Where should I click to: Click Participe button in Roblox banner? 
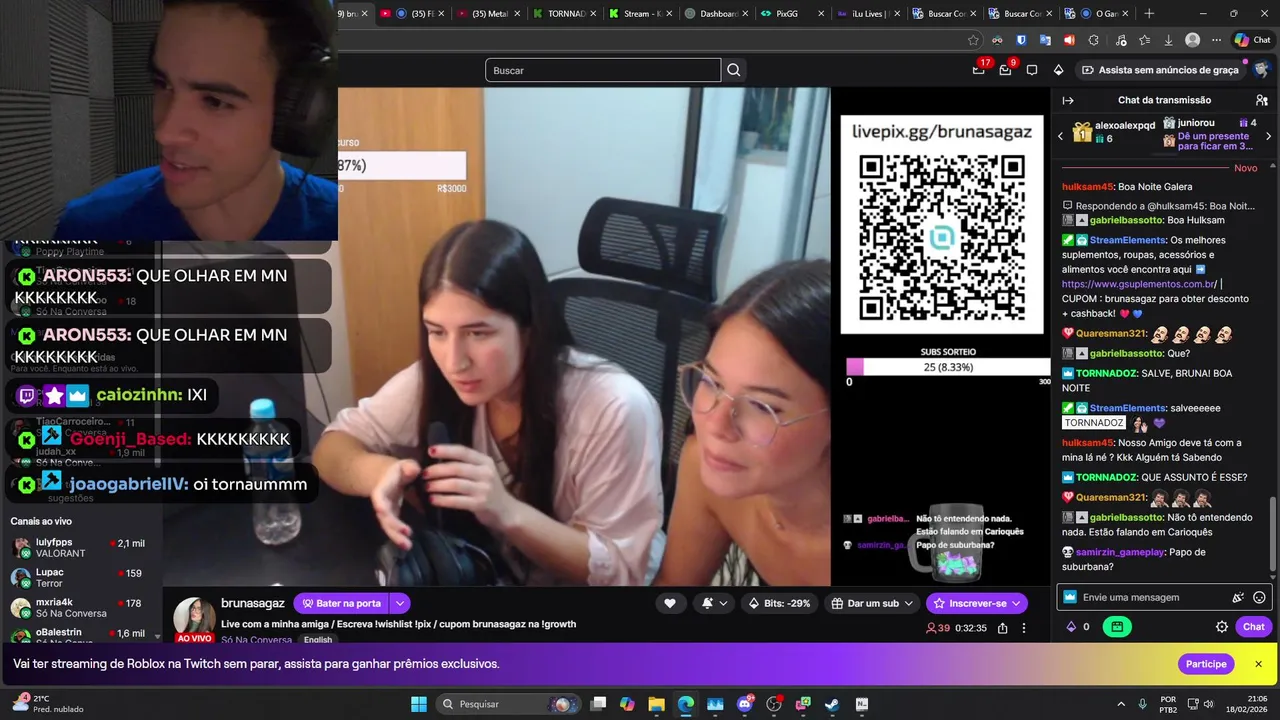[1206, 664]
